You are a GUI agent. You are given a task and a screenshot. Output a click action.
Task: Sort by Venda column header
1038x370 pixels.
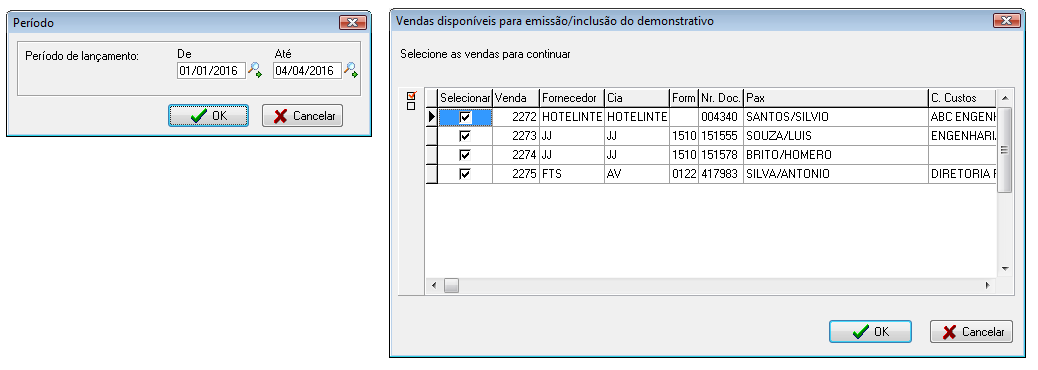tap(516, 98)
